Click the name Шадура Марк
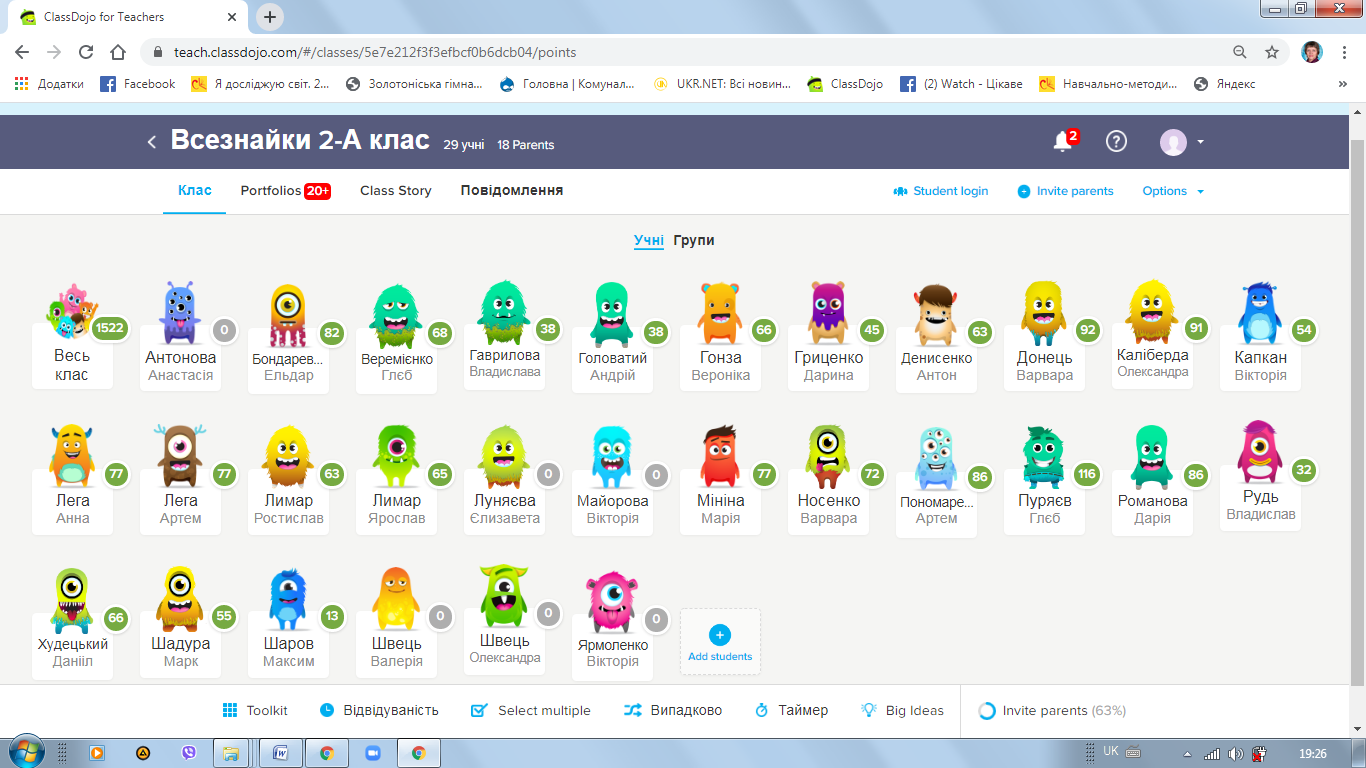The height and width of the screenshot is (768, 1366). [181, 652]
